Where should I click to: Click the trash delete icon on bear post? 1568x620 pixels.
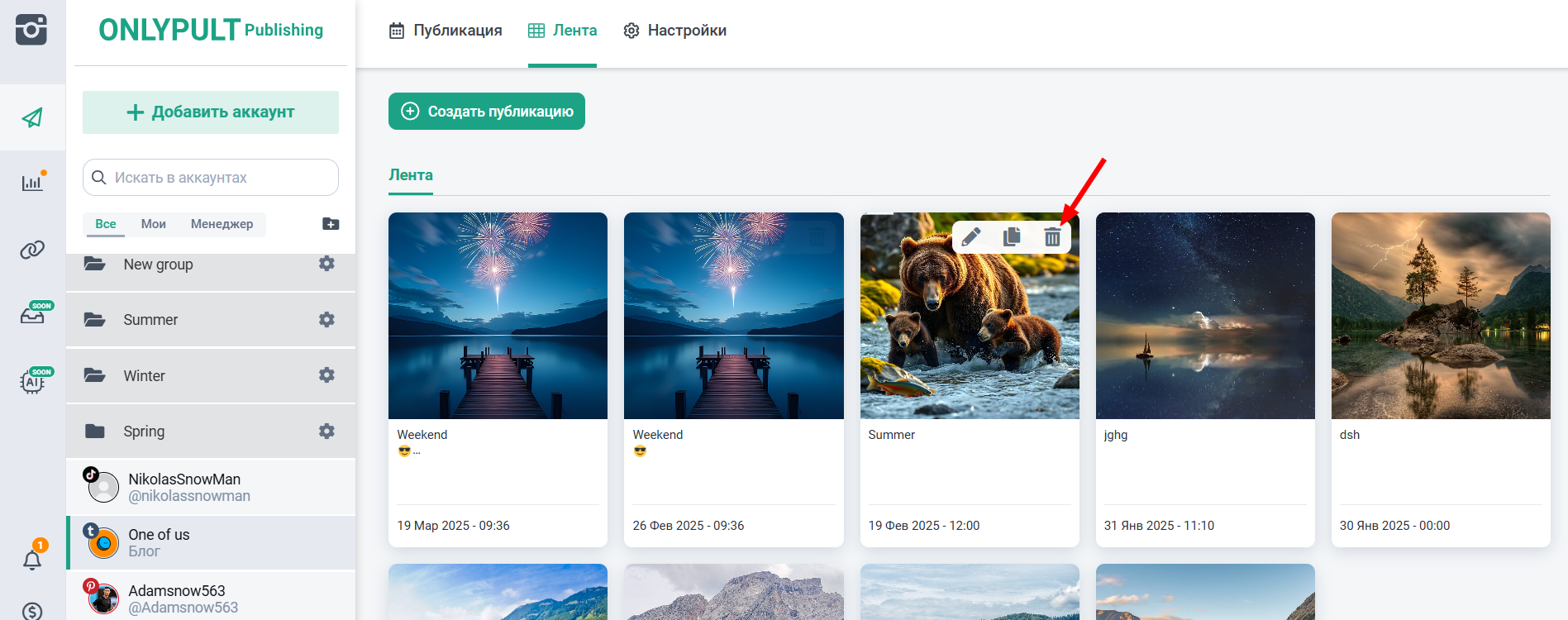click(1051, 237)
